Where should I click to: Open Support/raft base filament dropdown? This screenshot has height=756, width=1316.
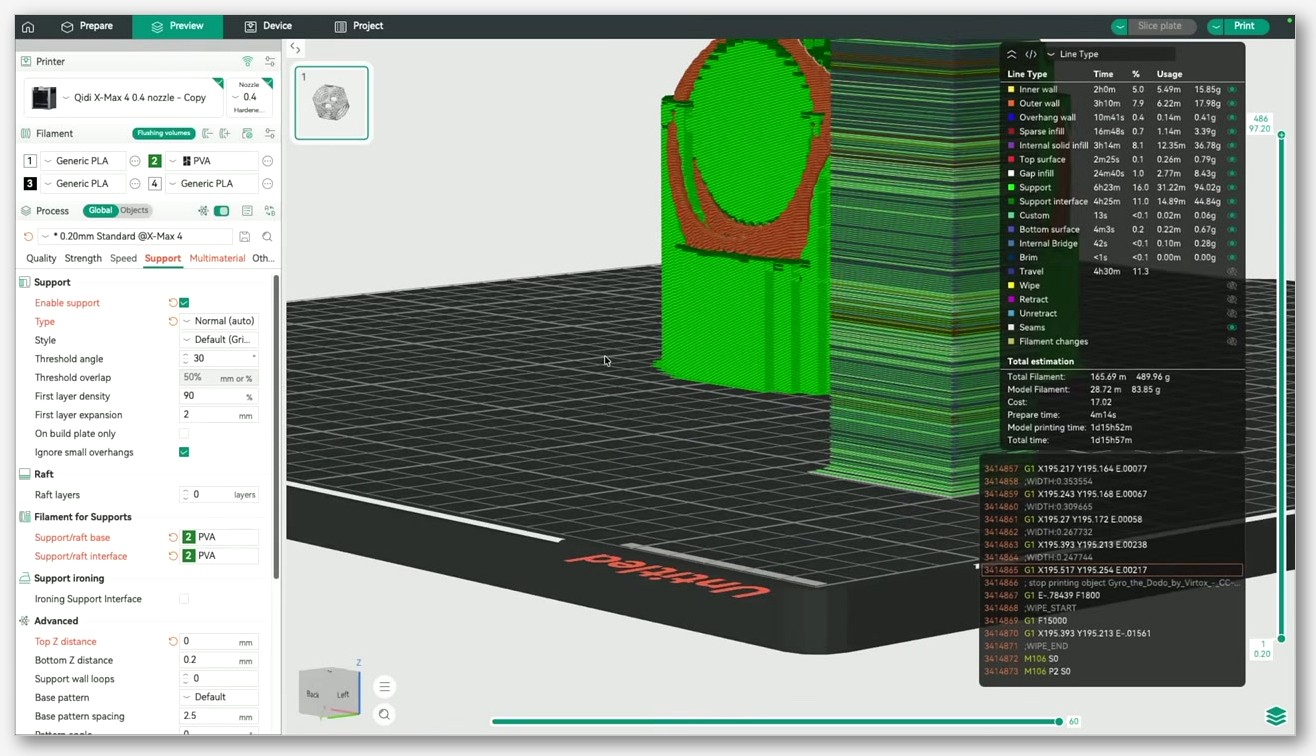coord(219,537)
